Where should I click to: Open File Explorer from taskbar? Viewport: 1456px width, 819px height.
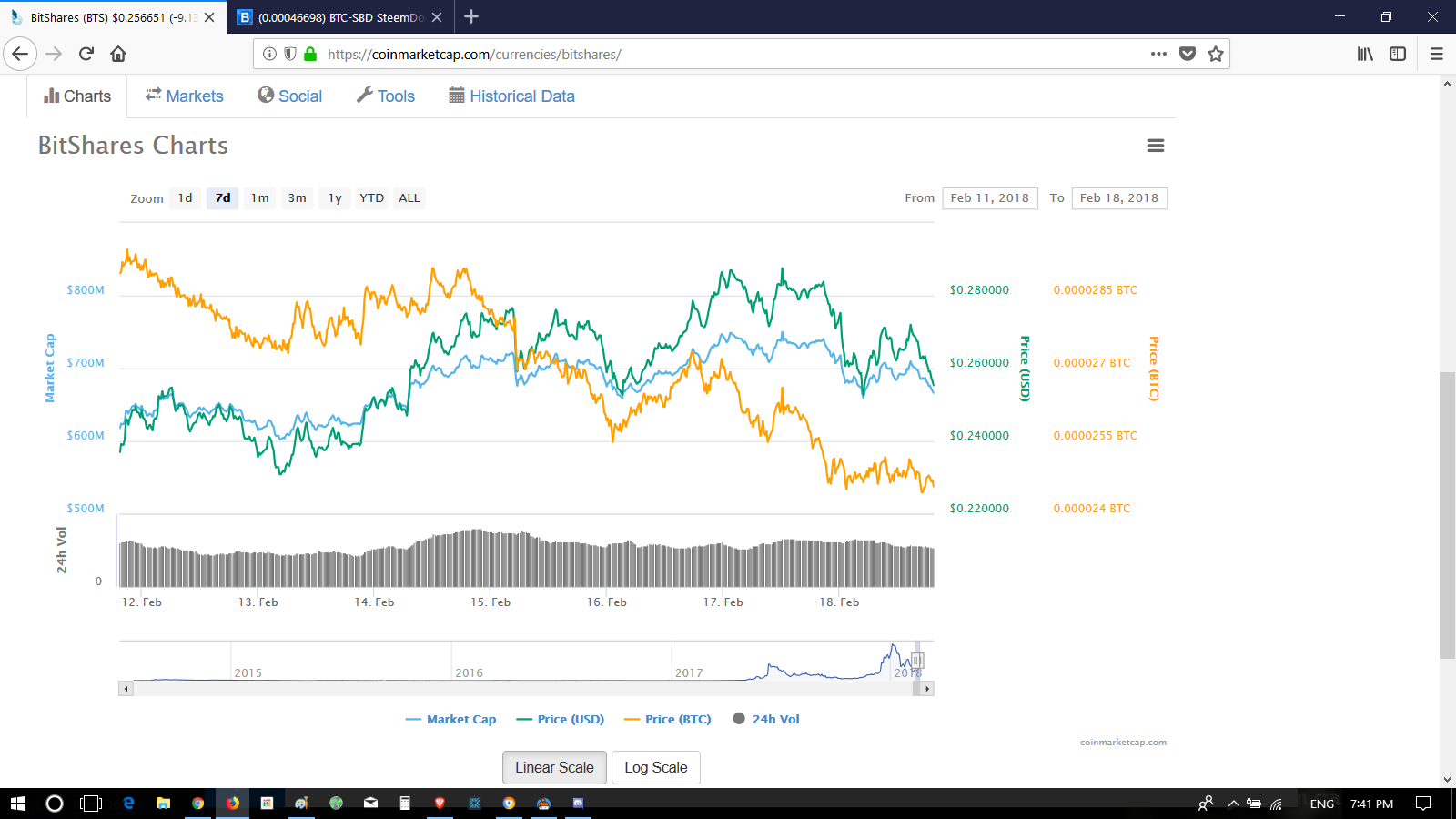163,804
